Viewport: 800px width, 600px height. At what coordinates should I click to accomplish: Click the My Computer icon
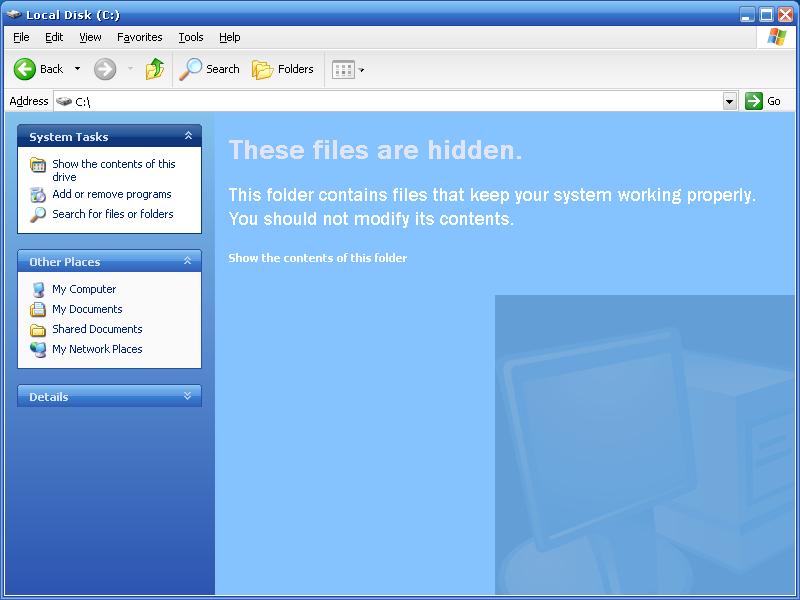(x=38, y=290)
